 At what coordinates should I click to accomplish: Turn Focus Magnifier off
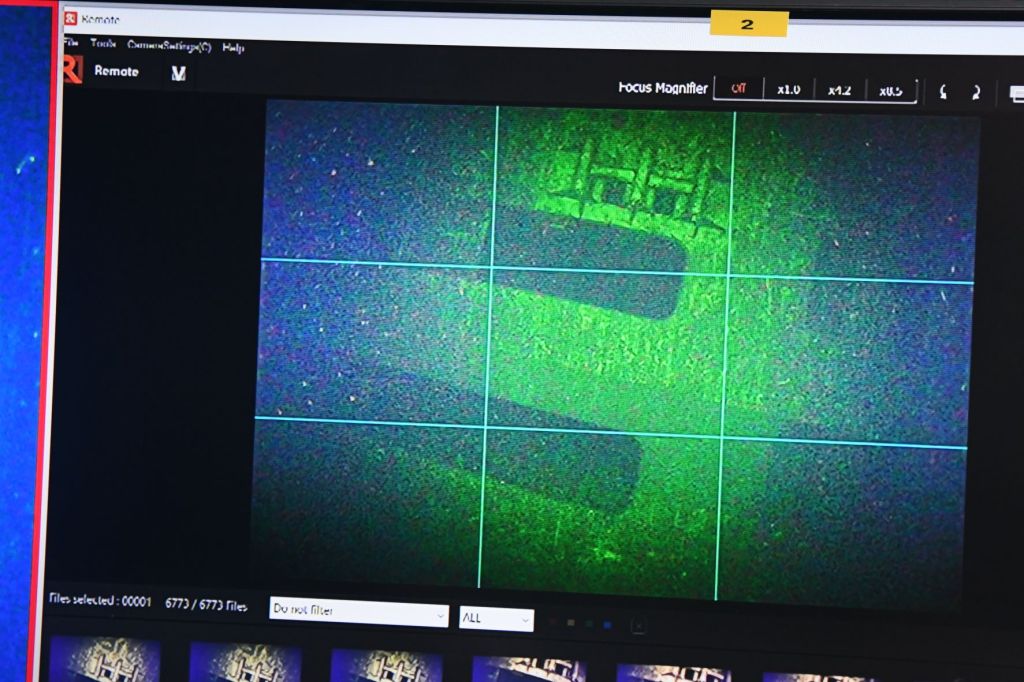[x=738, y=88]
